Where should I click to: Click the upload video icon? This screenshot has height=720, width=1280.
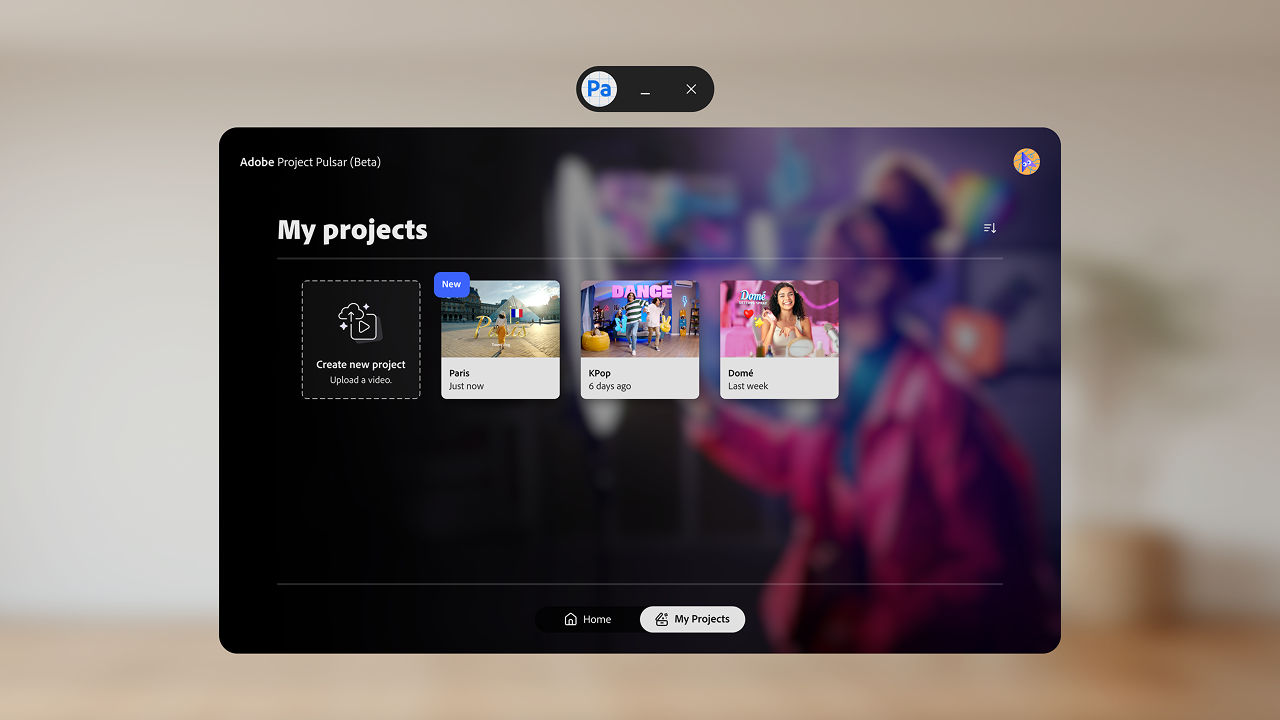[360, 321]
